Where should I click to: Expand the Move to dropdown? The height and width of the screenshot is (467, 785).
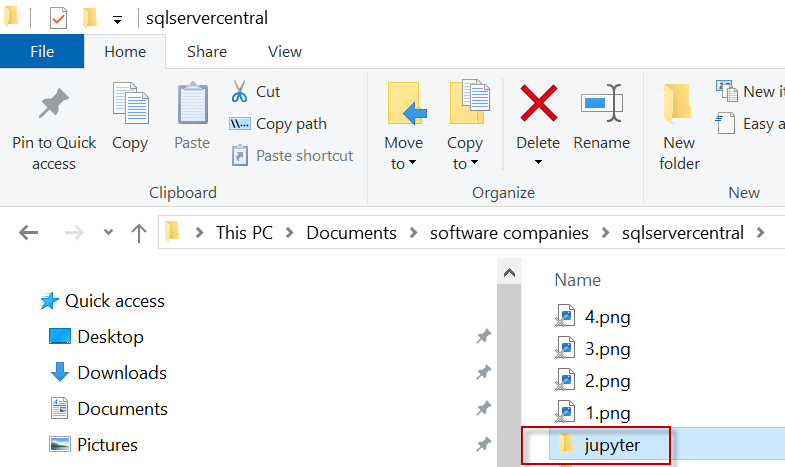(403, 163)
